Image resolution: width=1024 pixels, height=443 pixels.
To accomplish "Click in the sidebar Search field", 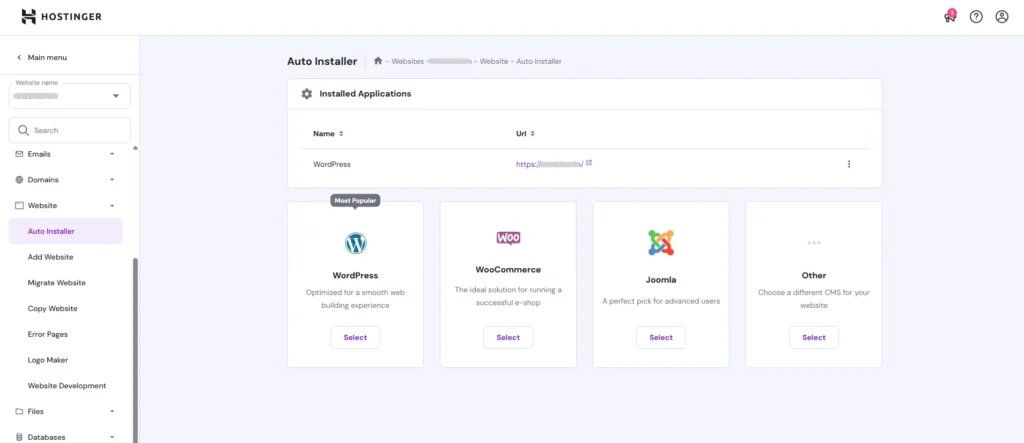I will tap(69, 130).
